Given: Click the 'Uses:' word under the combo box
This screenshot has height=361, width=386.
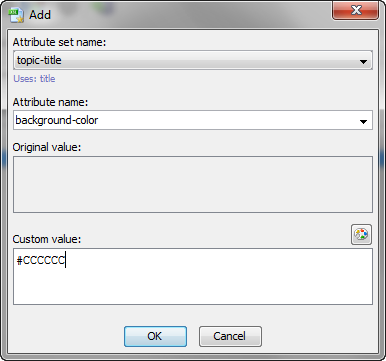Looking at the screenshot, I should (x=25, y=79).
